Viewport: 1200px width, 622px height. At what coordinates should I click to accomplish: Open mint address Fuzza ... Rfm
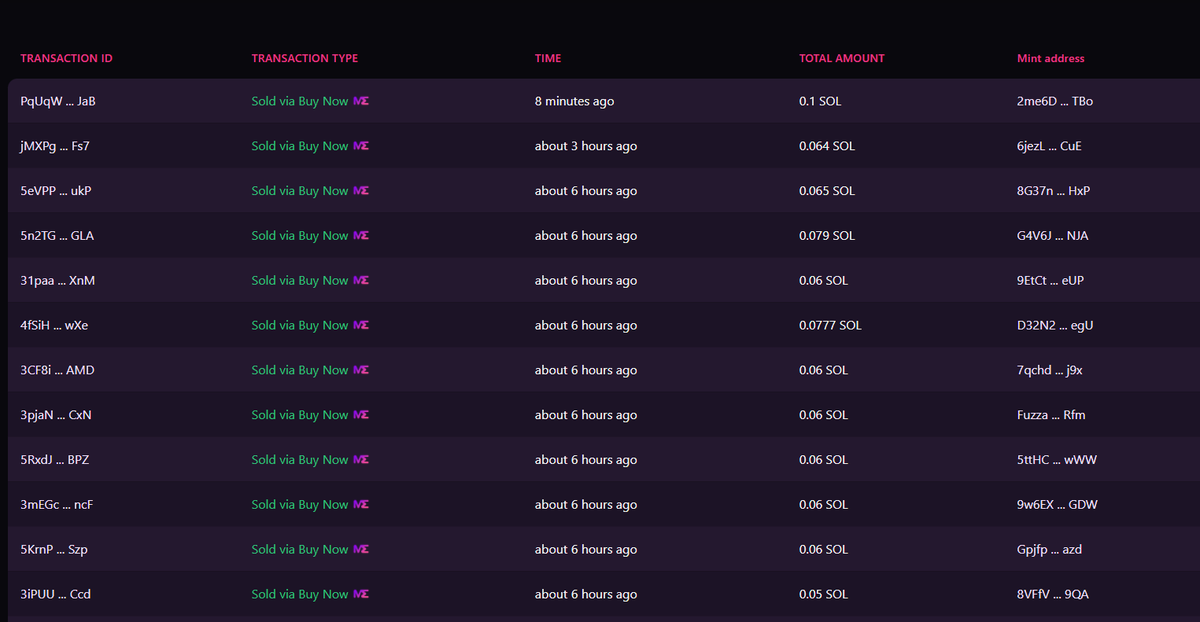1051,415
